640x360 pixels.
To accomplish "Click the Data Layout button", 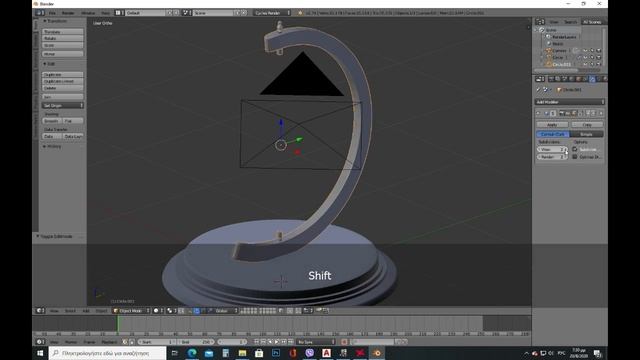I will click(x=73, y=136).
